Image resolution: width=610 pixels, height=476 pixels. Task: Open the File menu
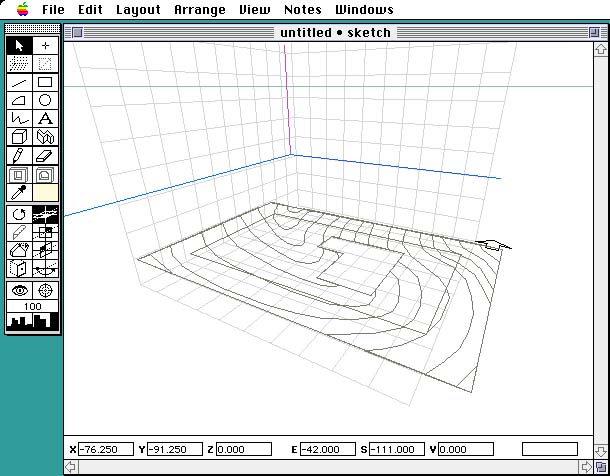click(53, 9)
